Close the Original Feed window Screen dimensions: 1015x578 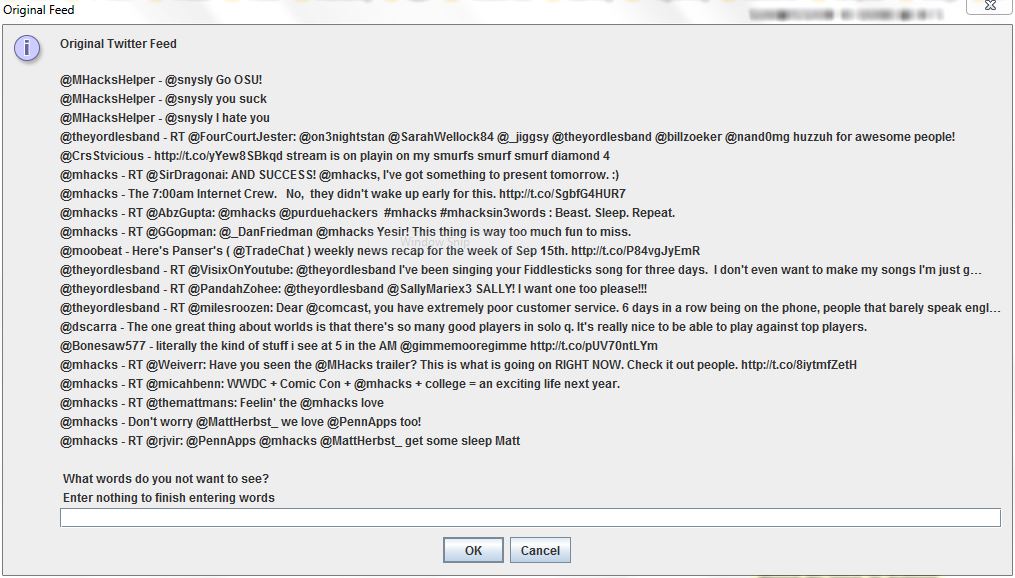tap(990, 6)
